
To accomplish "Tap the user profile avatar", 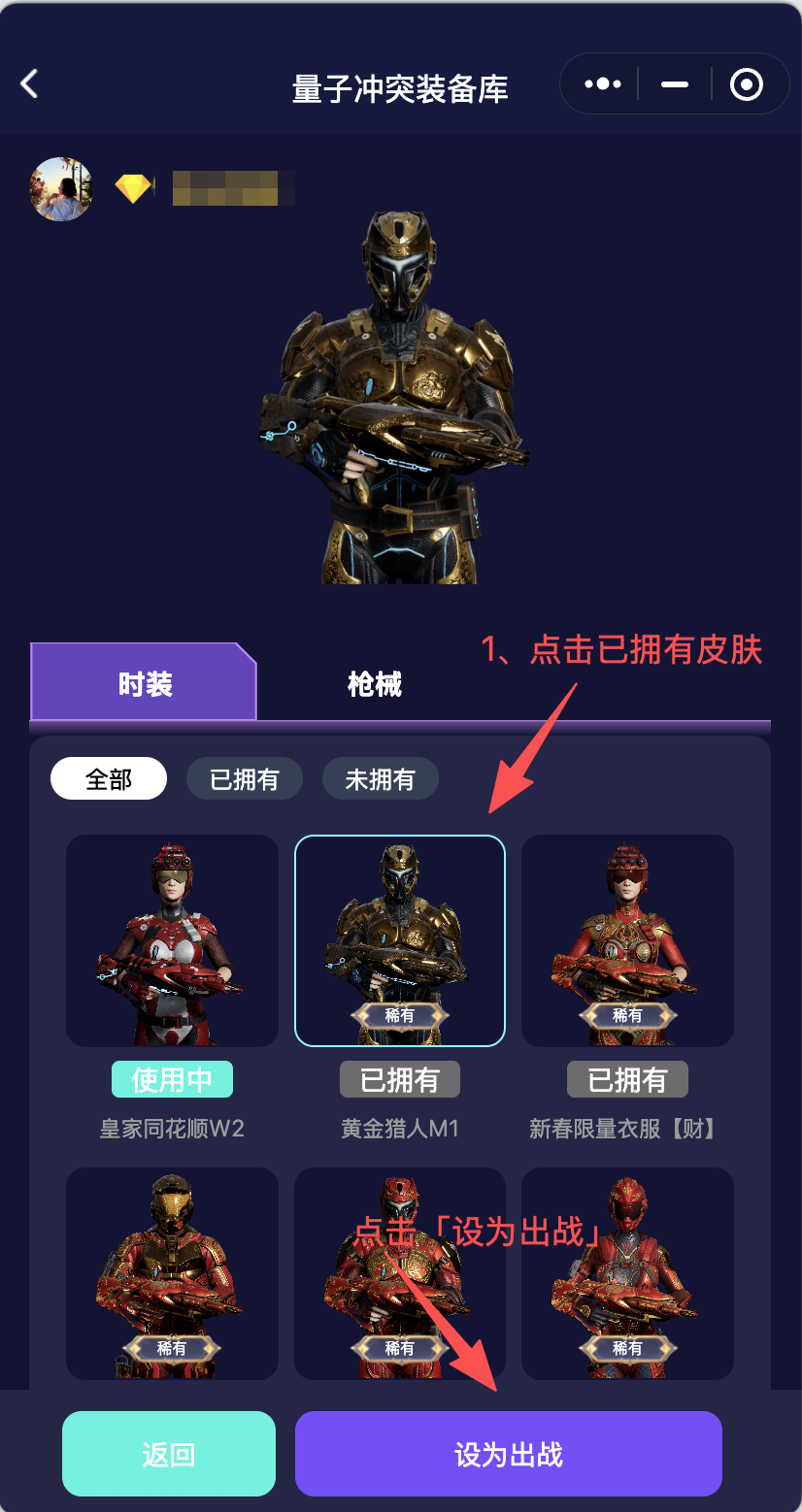I will pos(61,189).
